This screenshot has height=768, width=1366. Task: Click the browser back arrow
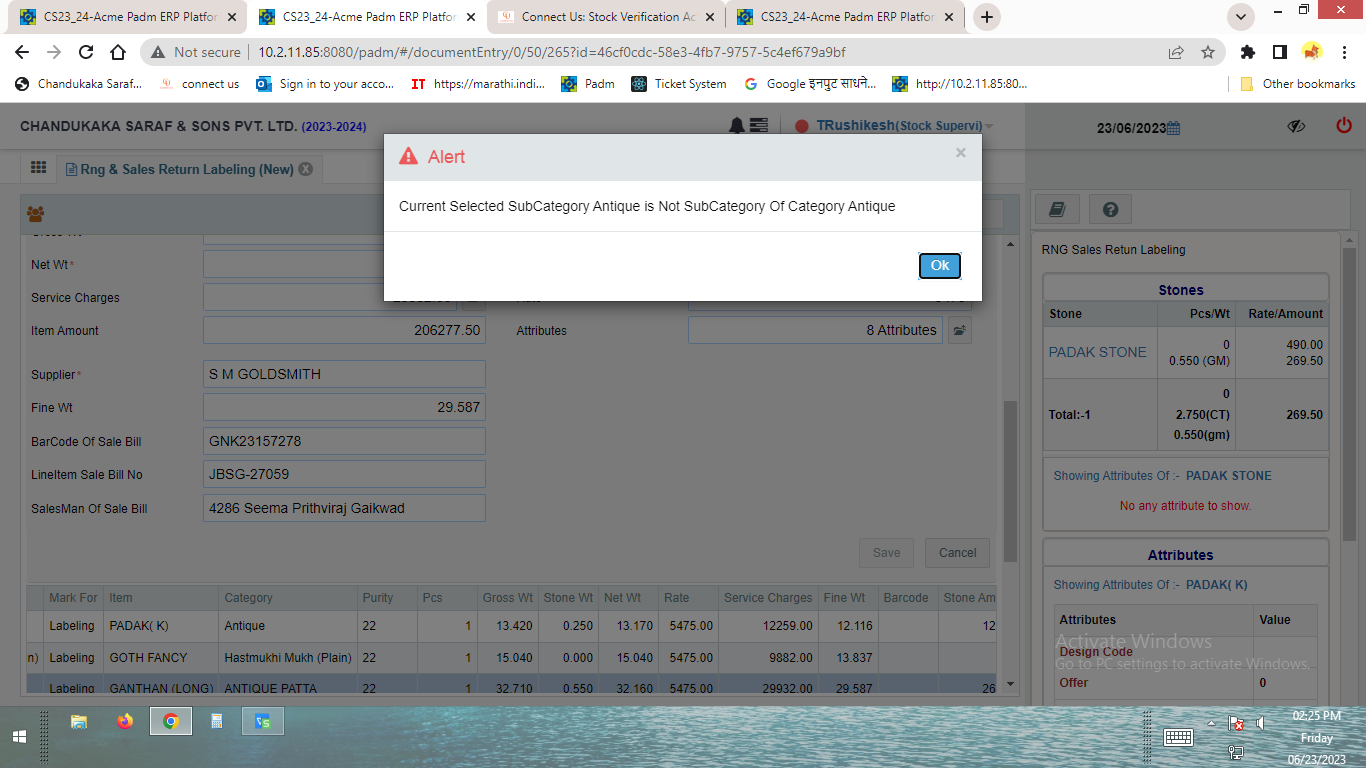[23, 52]
